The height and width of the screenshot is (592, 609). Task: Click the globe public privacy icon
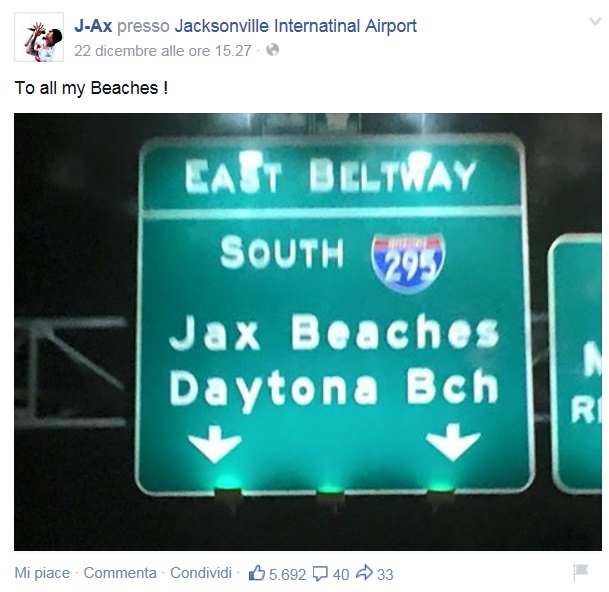pos(273,50)
